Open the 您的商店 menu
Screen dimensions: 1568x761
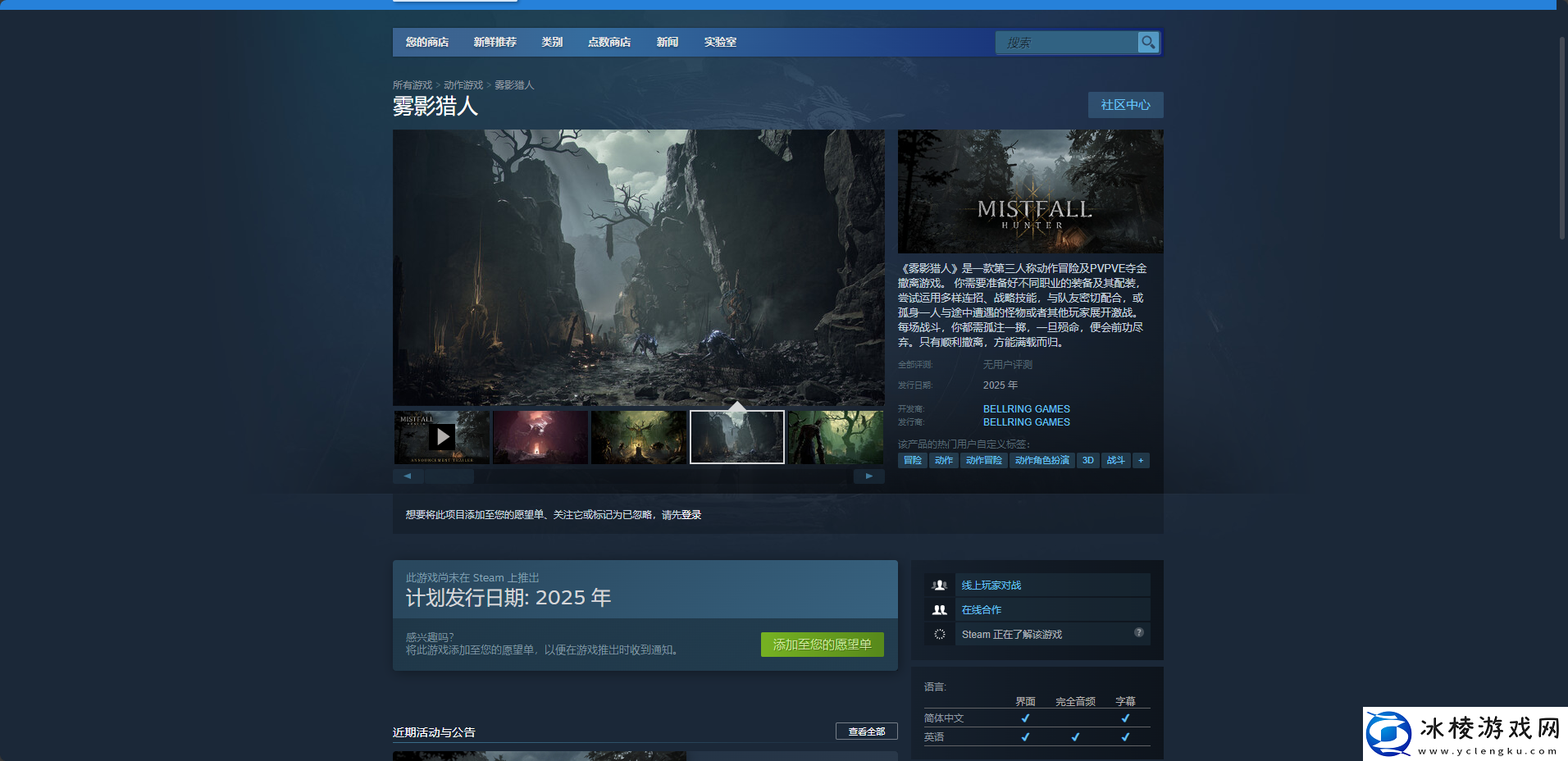[426, 42]
